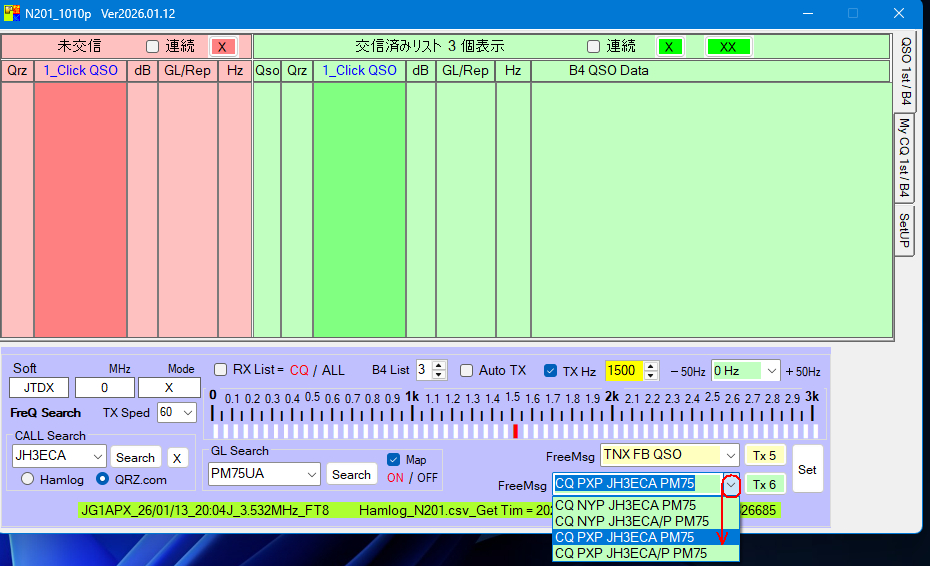Clear CALL Search with the X button

(176, 457)
